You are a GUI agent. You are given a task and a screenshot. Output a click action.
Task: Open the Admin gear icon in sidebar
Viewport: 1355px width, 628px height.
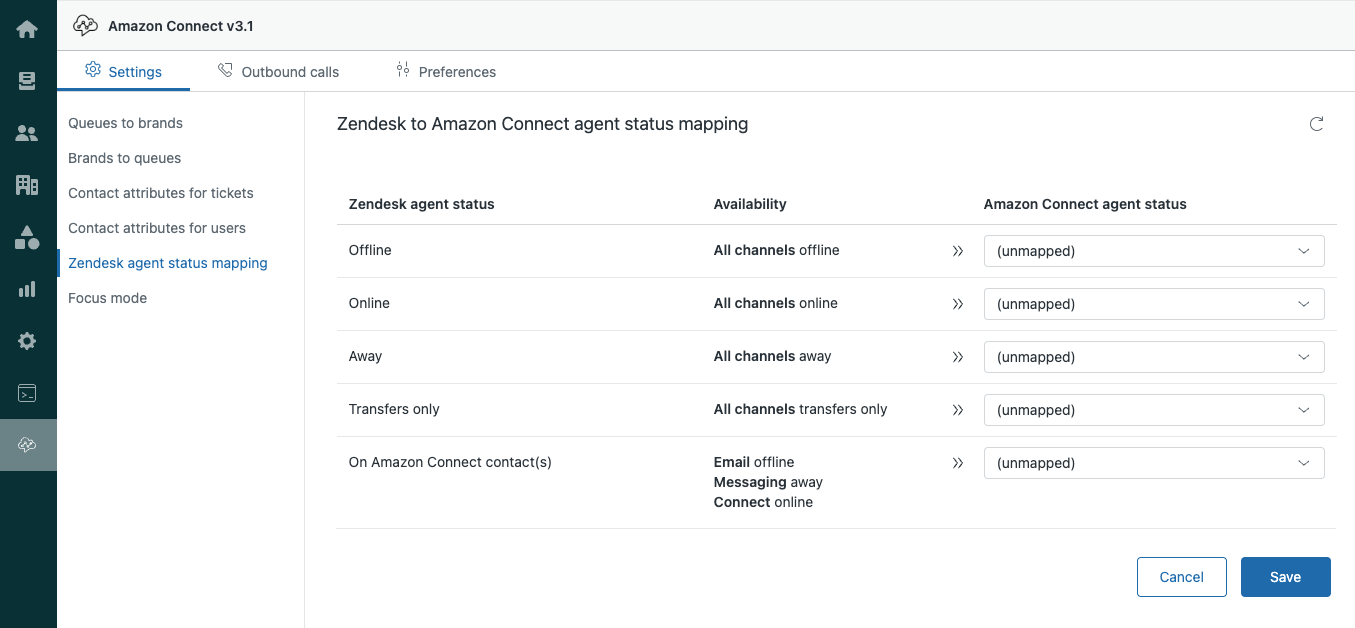pos(27,341)
